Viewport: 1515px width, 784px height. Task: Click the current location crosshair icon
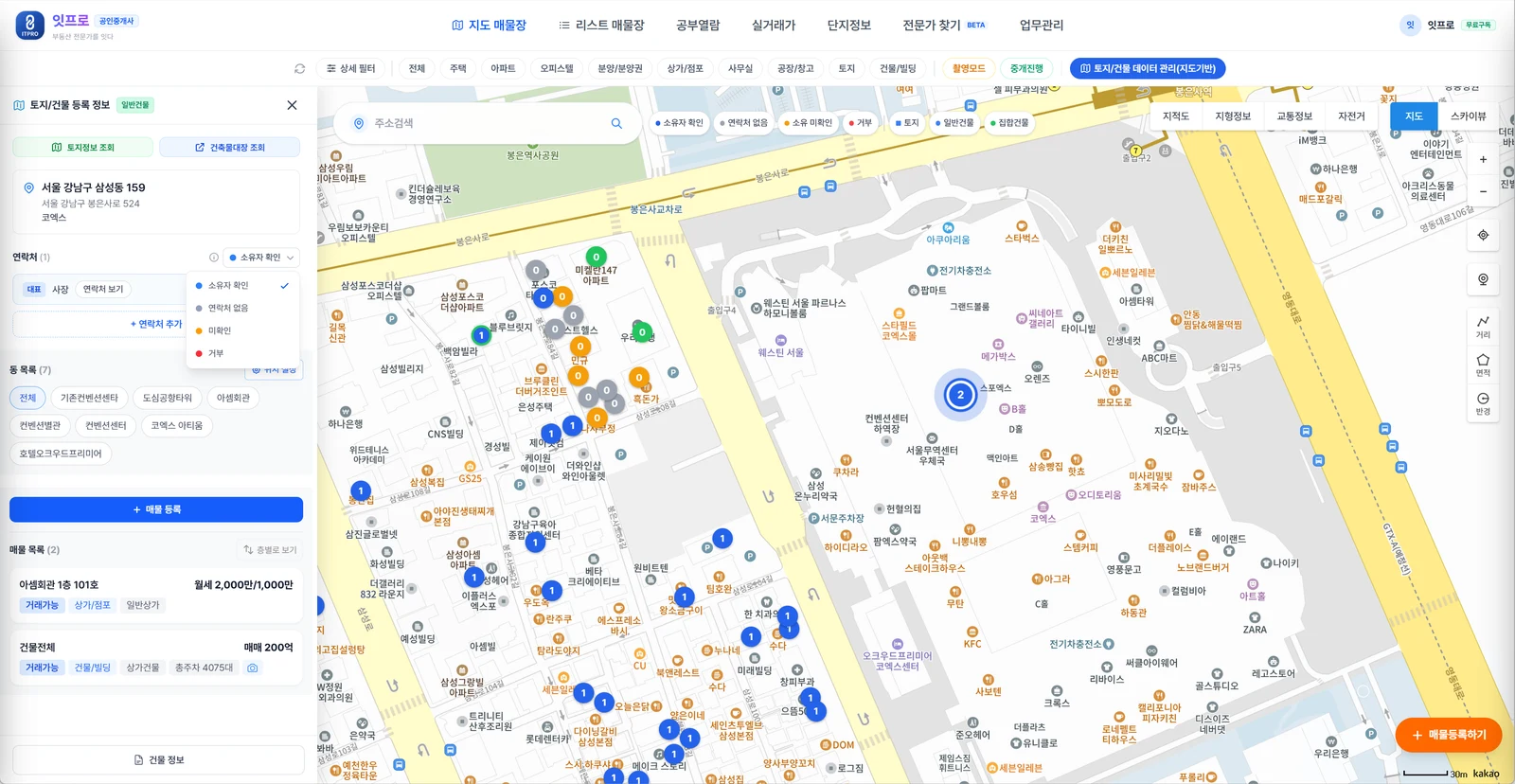(x=1483, y=235)
